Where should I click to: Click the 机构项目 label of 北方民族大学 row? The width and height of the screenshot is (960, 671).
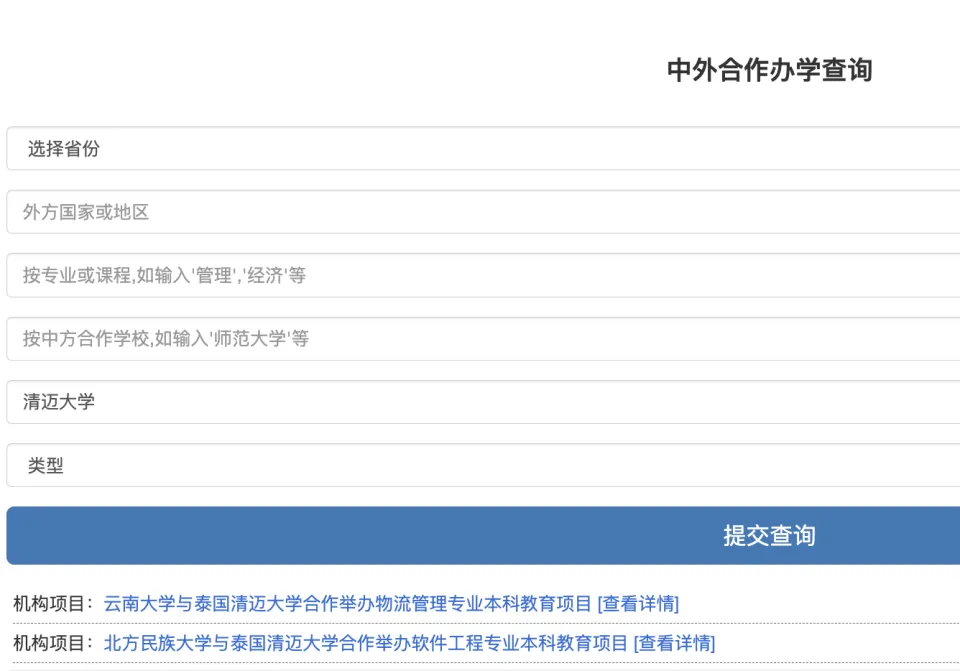pyautogui.click(x=53, y=643)
